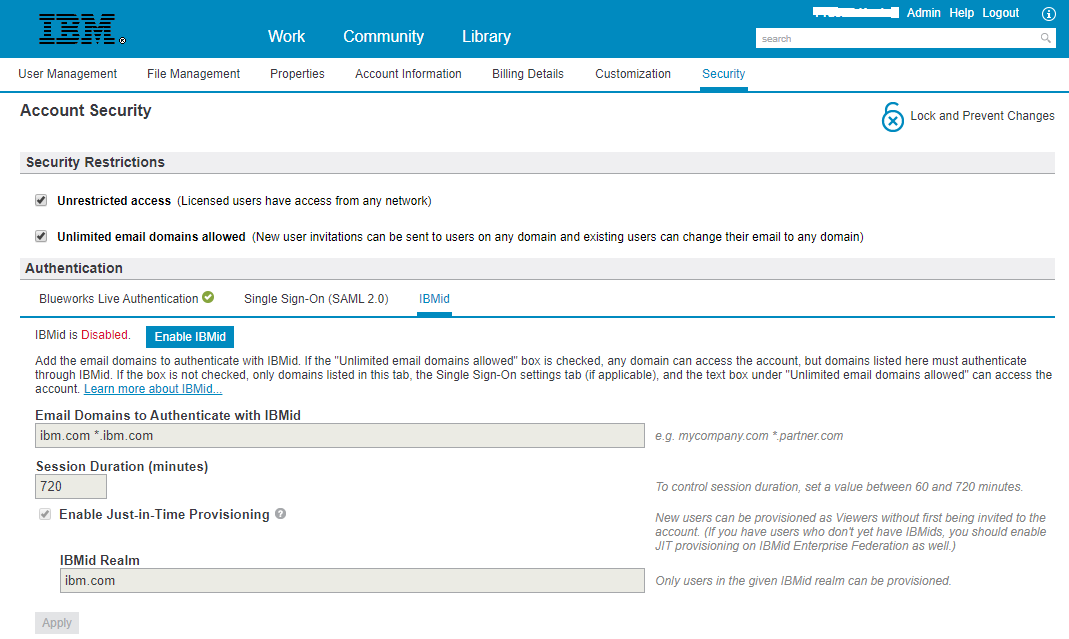
Task: Click the Admin link in header
Action: (x=923, y=13)
